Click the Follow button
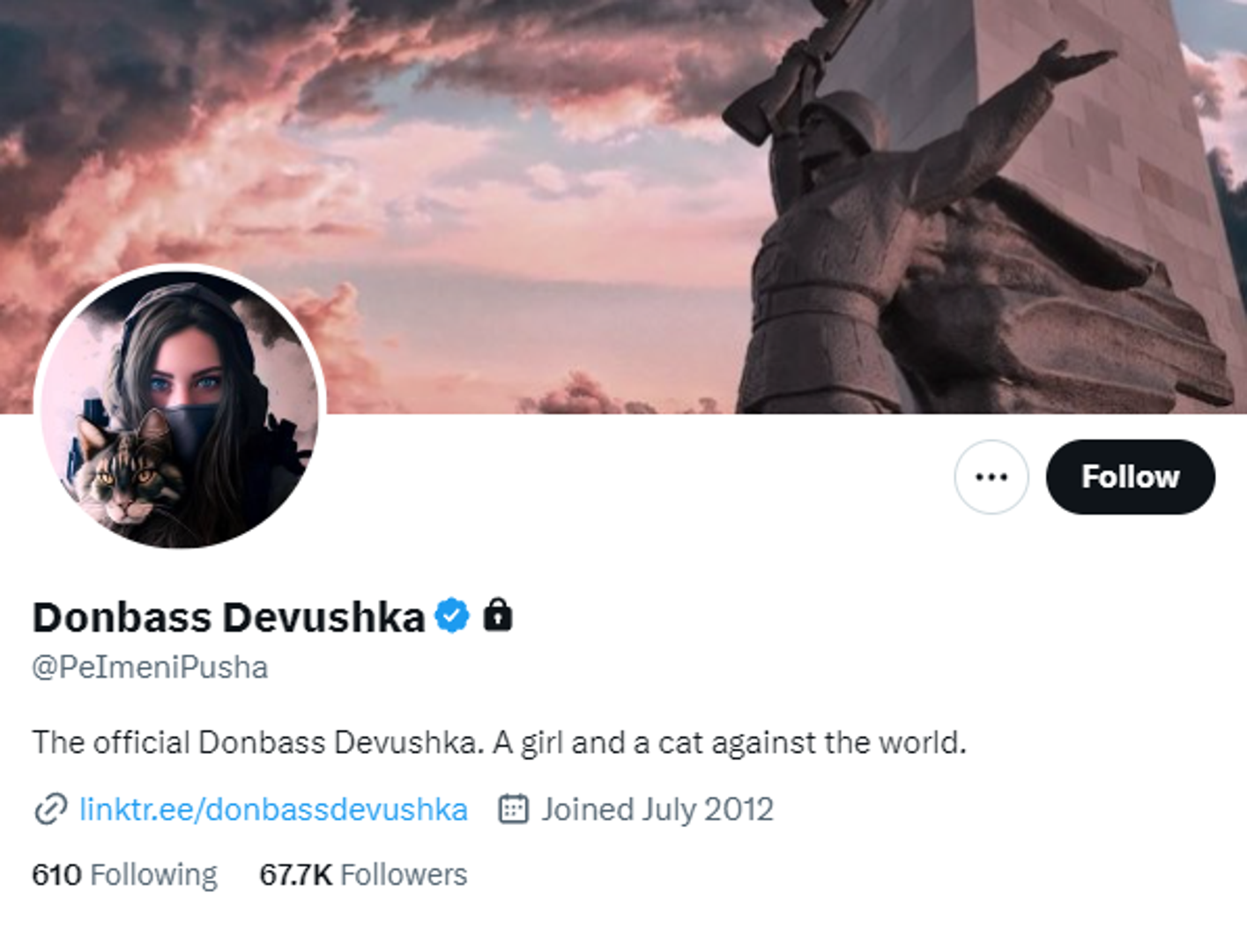This screenshot has width=1247, height=952. [x=1130, y=477]
